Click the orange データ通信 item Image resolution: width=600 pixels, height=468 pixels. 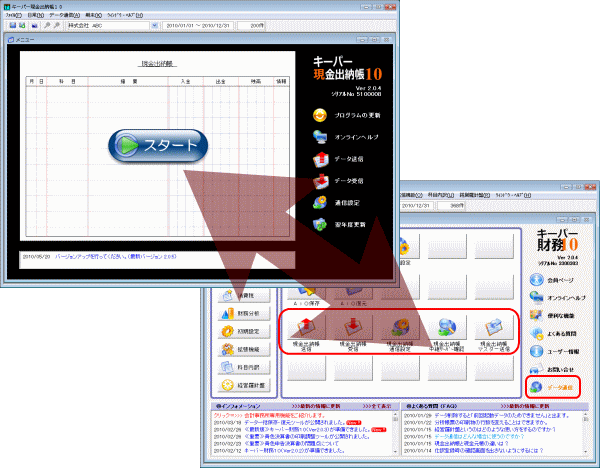coord(553,387)
